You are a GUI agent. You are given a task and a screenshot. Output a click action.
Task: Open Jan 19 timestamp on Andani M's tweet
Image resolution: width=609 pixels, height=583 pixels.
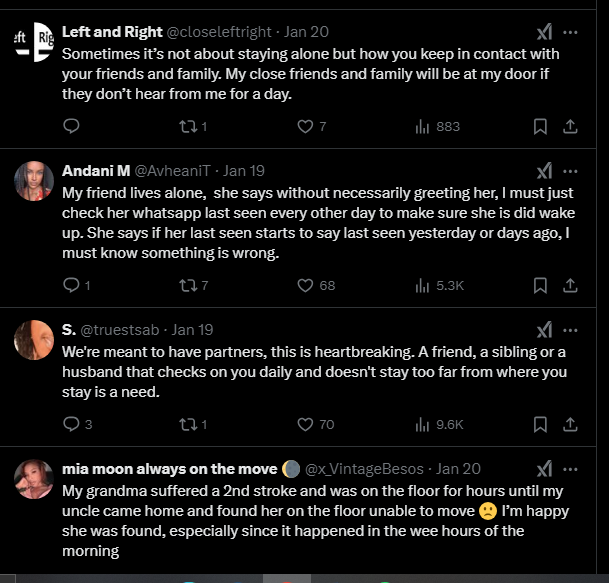[x=244, y=171]
